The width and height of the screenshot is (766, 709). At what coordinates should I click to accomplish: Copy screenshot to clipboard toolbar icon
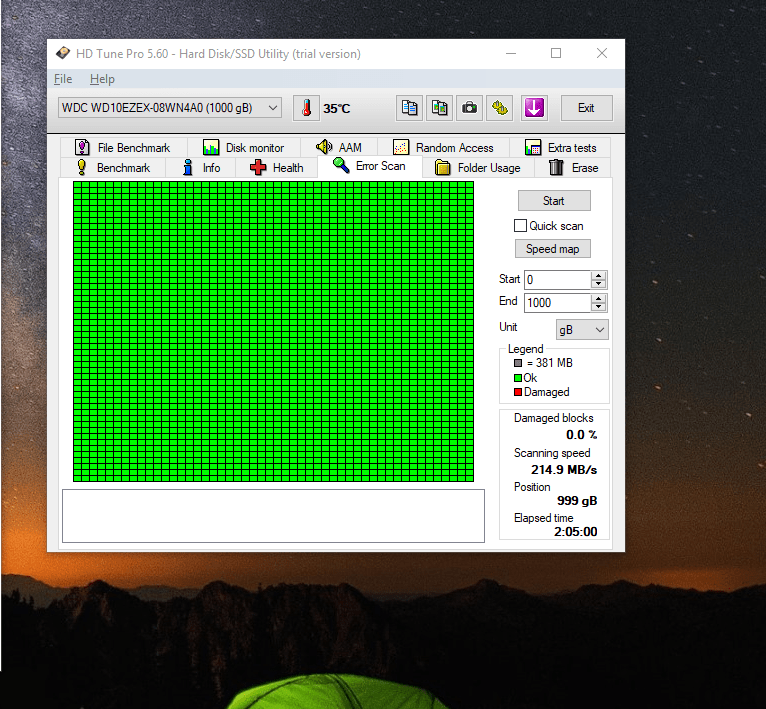click(439, 108)
